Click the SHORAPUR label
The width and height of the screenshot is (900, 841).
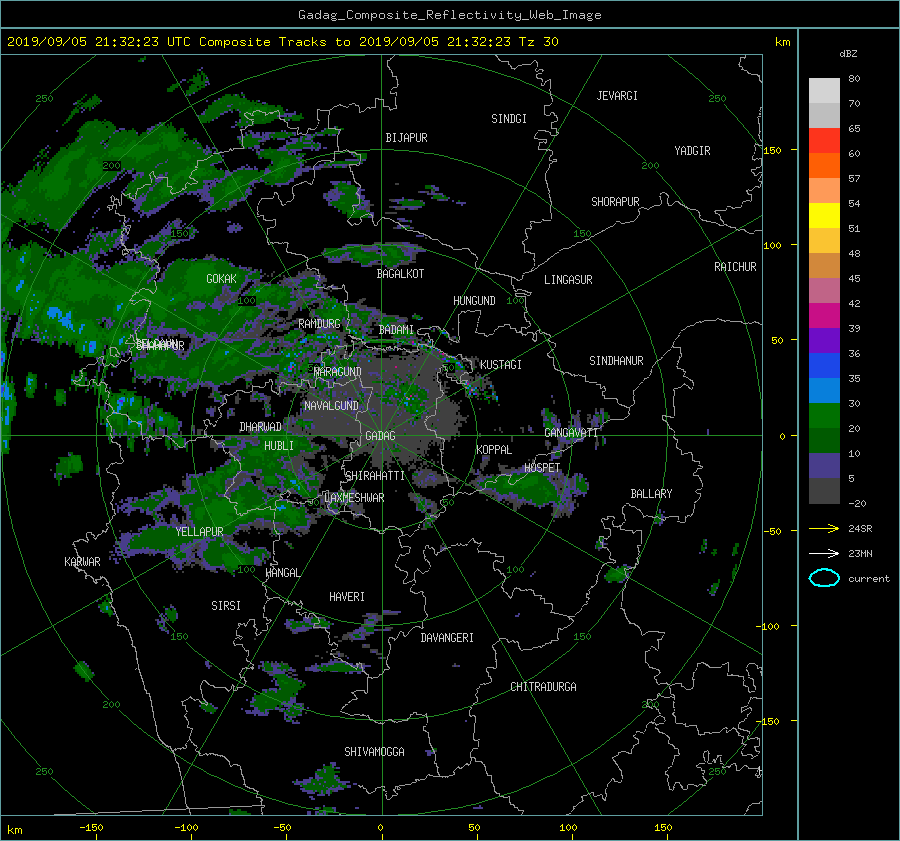[x=615, y=202]
